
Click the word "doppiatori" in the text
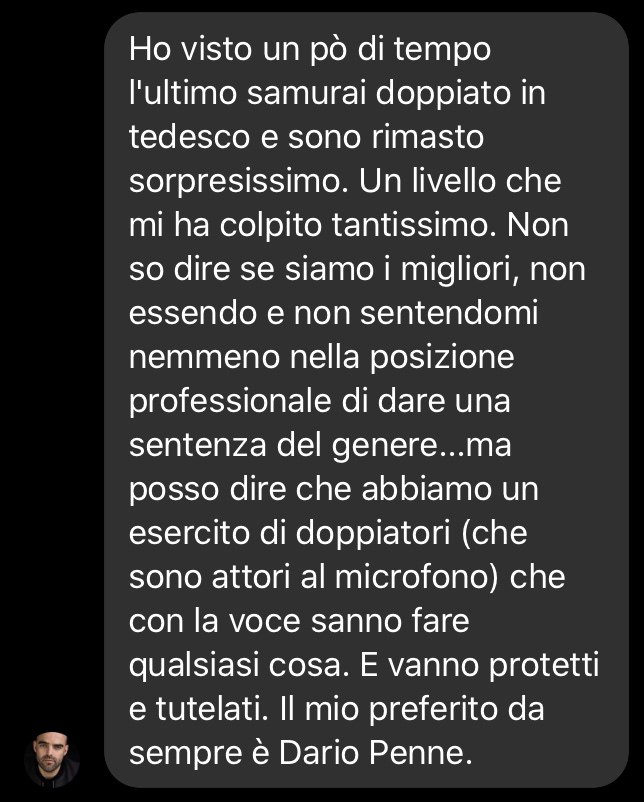pyautogui.click(x=372, y=534)
